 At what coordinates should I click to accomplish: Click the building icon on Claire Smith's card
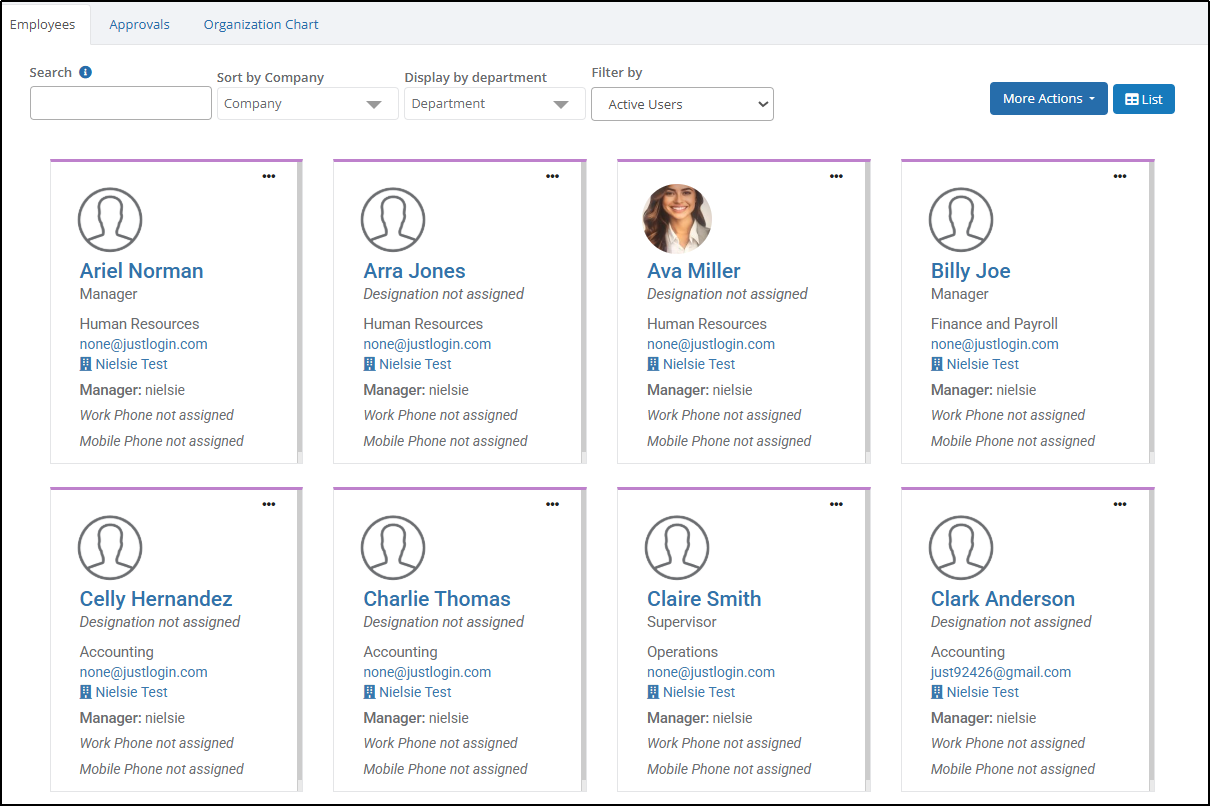pos(653,692)
